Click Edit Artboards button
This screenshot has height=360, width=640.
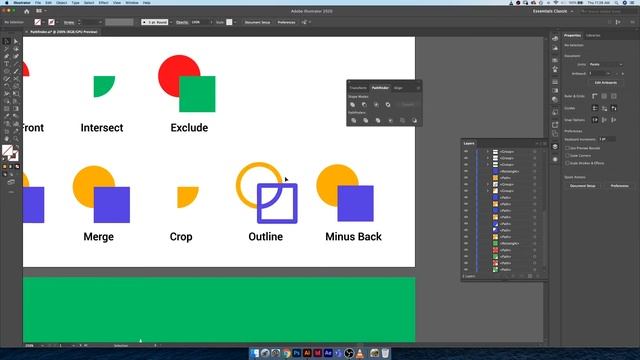click(606, 82)
